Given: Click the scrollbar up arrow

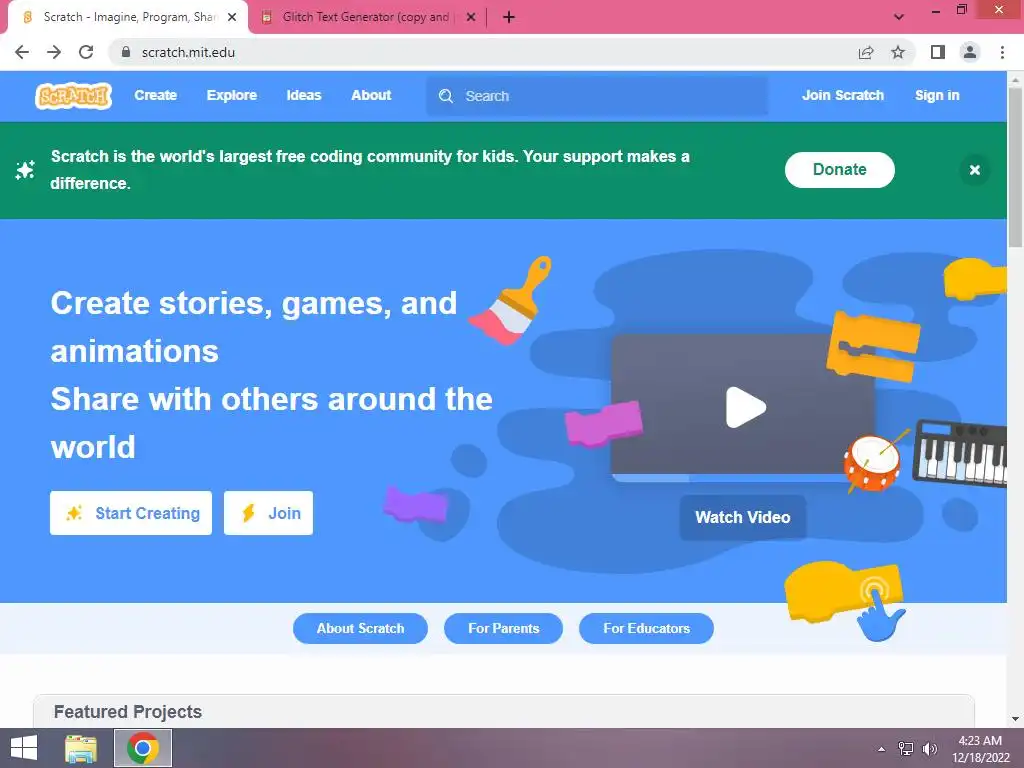Looking at the screenshot, I should [x=1015, y=79].
